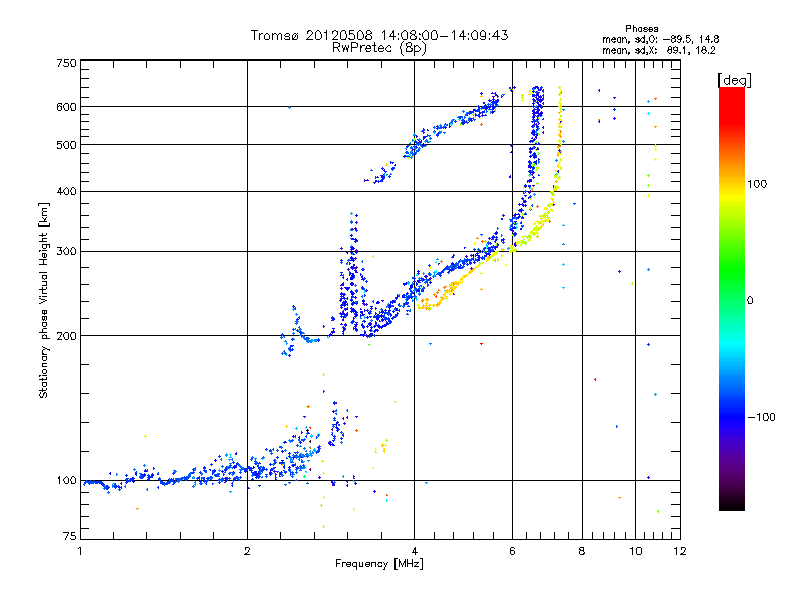Click the x-axis tick label '12'
Screen dimensions: 800x600
(x=680, y=551)
